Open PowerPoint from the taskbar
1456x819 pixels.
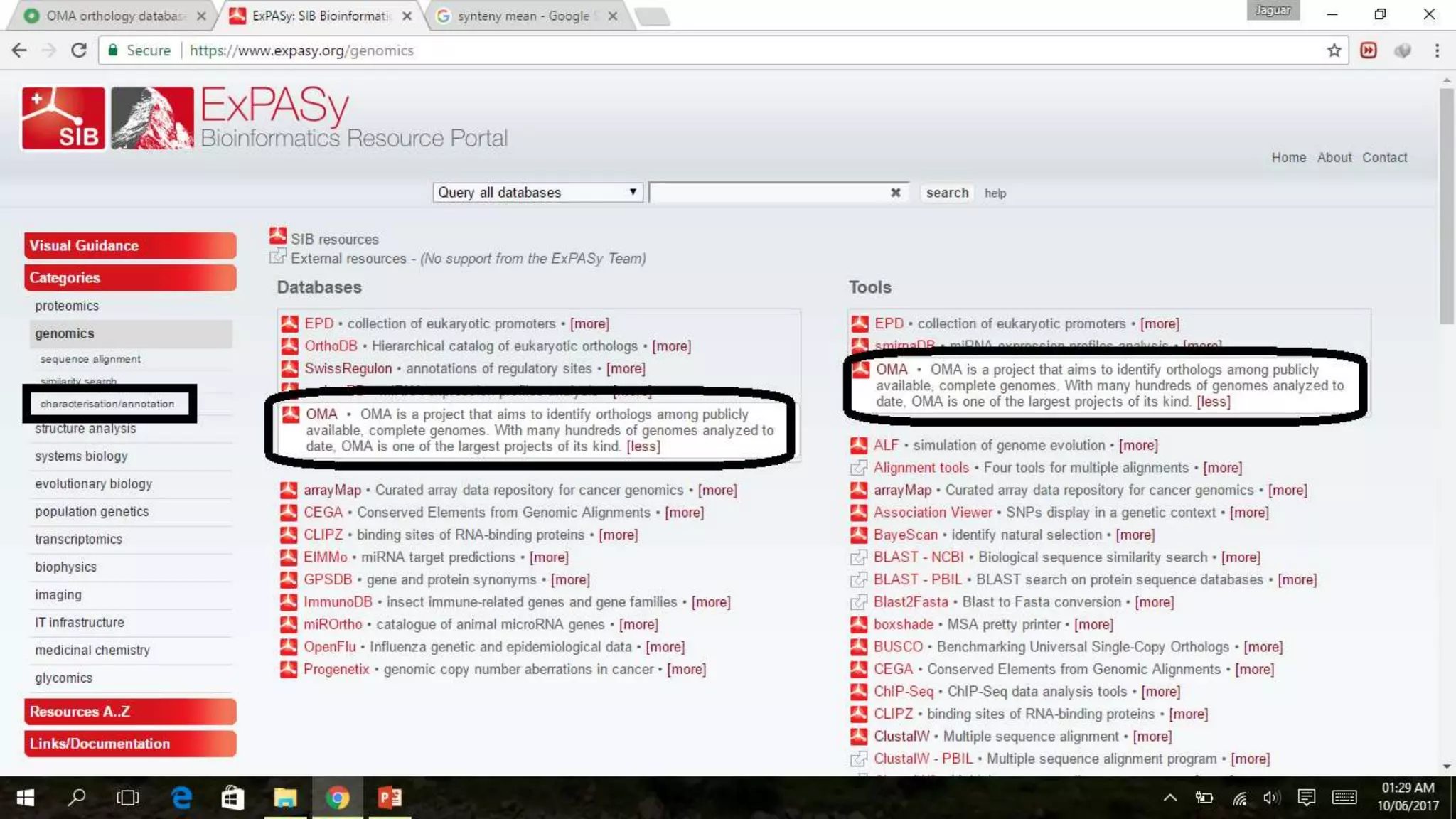coord(389,798)
